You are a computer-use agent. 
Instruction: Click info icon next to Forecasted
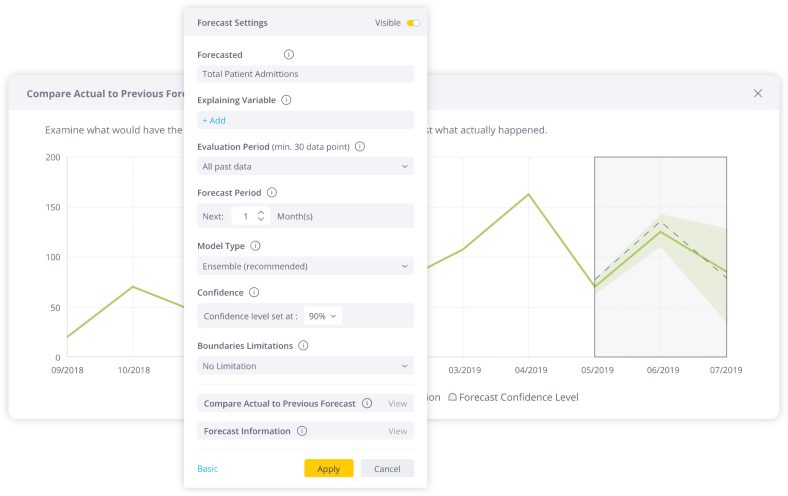click(x=288, y=54)
